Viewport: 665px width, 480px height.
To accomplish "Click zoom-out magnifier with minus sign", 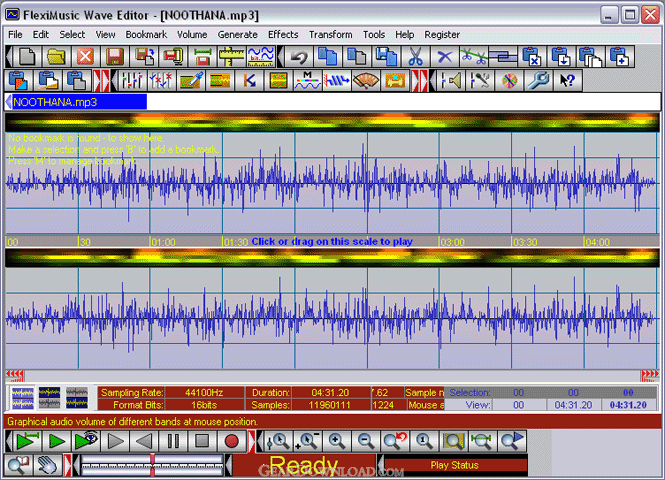I will (366, 441).
